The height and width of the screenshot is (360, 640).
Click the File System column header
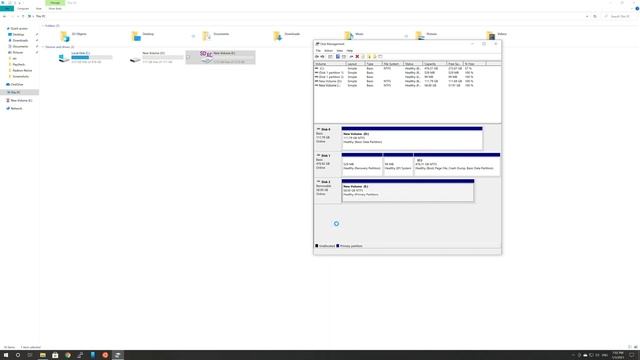click(x=393, y=64)
